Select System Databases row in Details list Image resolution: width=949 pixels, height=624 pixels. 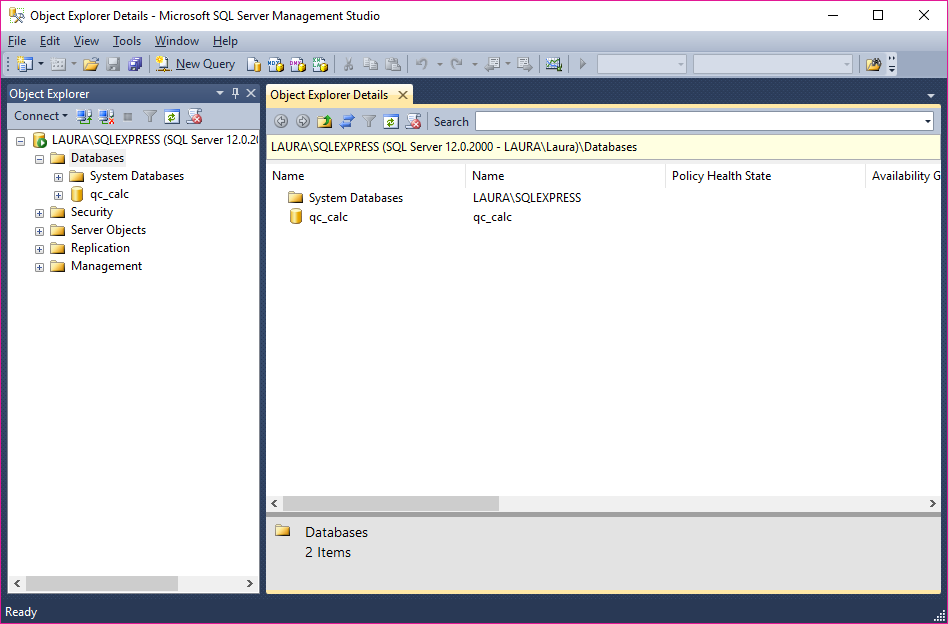pyautogui.click(x=356, y=198)
